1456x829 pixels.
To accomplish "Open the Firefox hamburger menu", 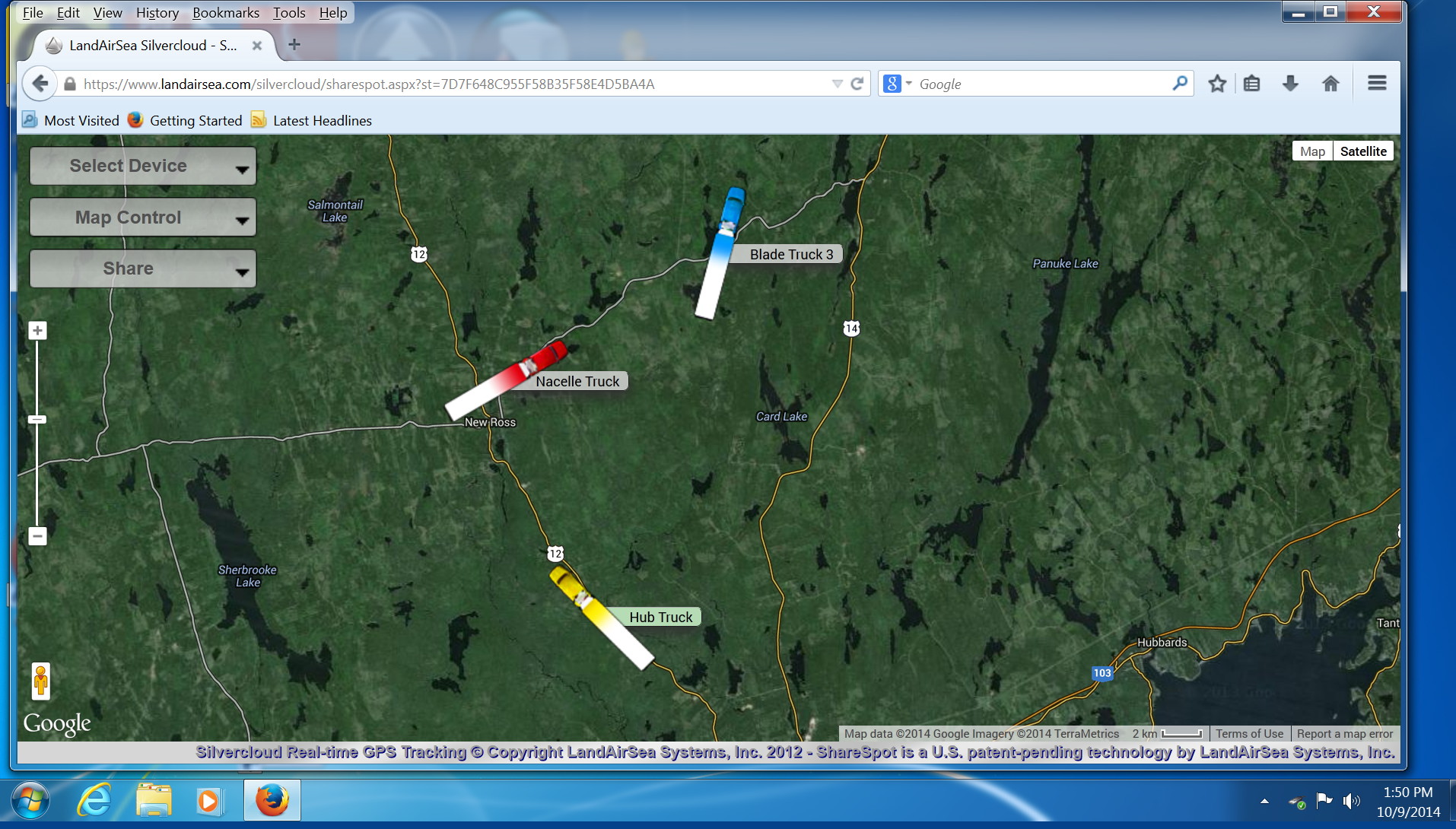I will point(1377,83).
